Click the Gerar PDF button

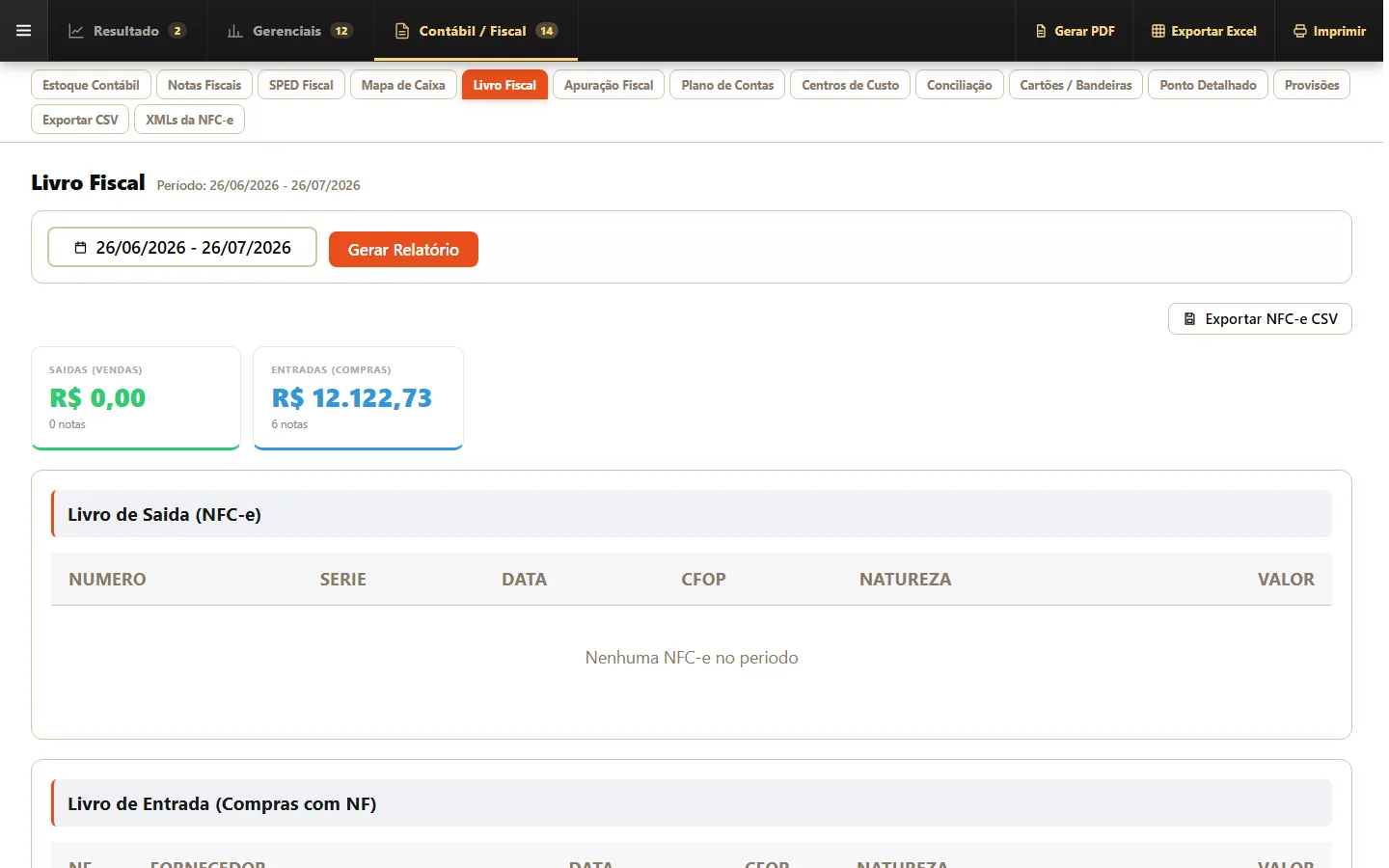tap(1075, 31)
